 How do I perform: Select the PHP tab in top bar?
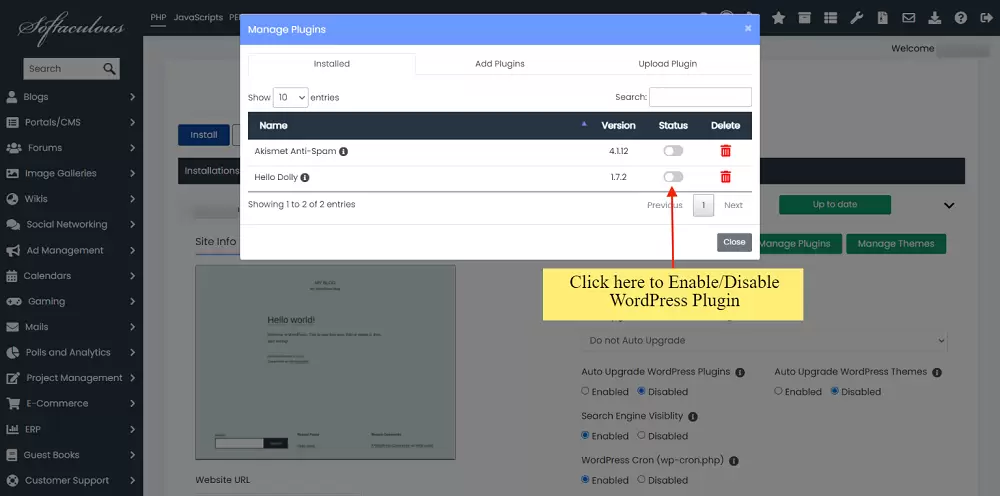pyautogui.click(x=158, y=18)
